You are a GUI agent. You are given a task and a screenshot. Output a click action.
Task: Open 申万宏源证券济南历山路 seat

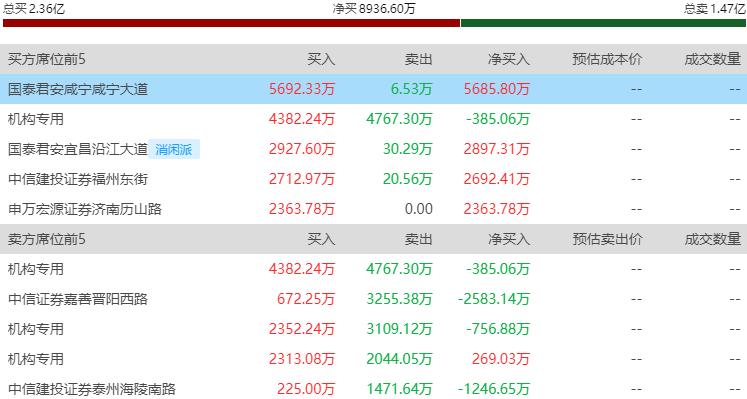coord(85,209)
